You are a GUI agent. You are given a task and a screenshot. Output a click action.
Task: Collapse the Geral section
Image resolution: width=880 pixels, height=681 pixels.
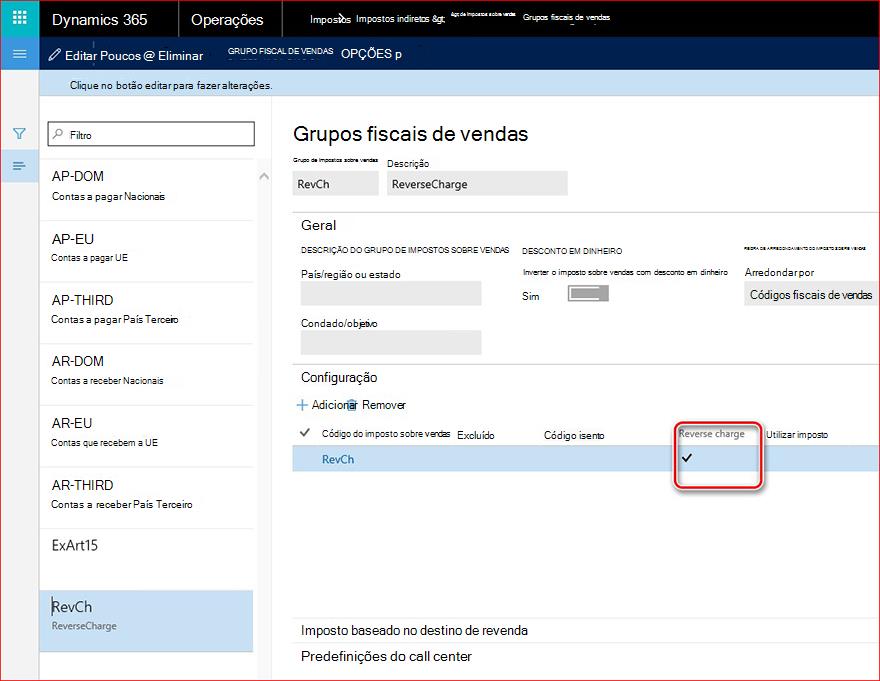[x=319, y=225]
